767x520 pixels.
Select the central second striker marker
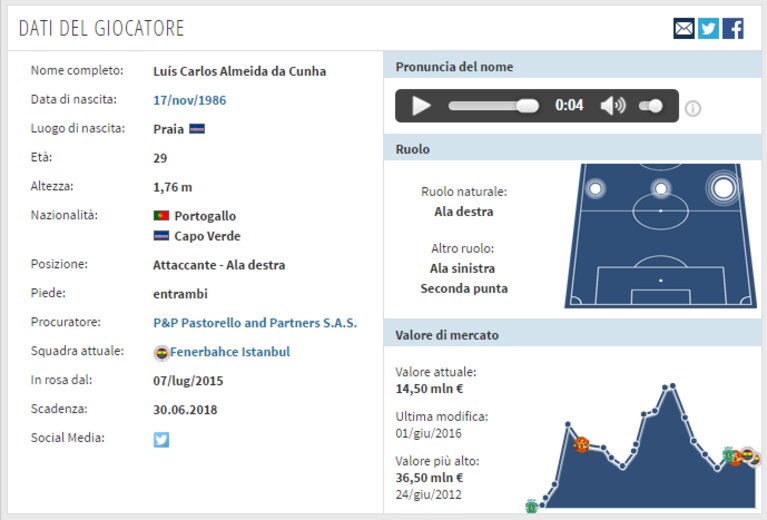[x=661, y=188]
